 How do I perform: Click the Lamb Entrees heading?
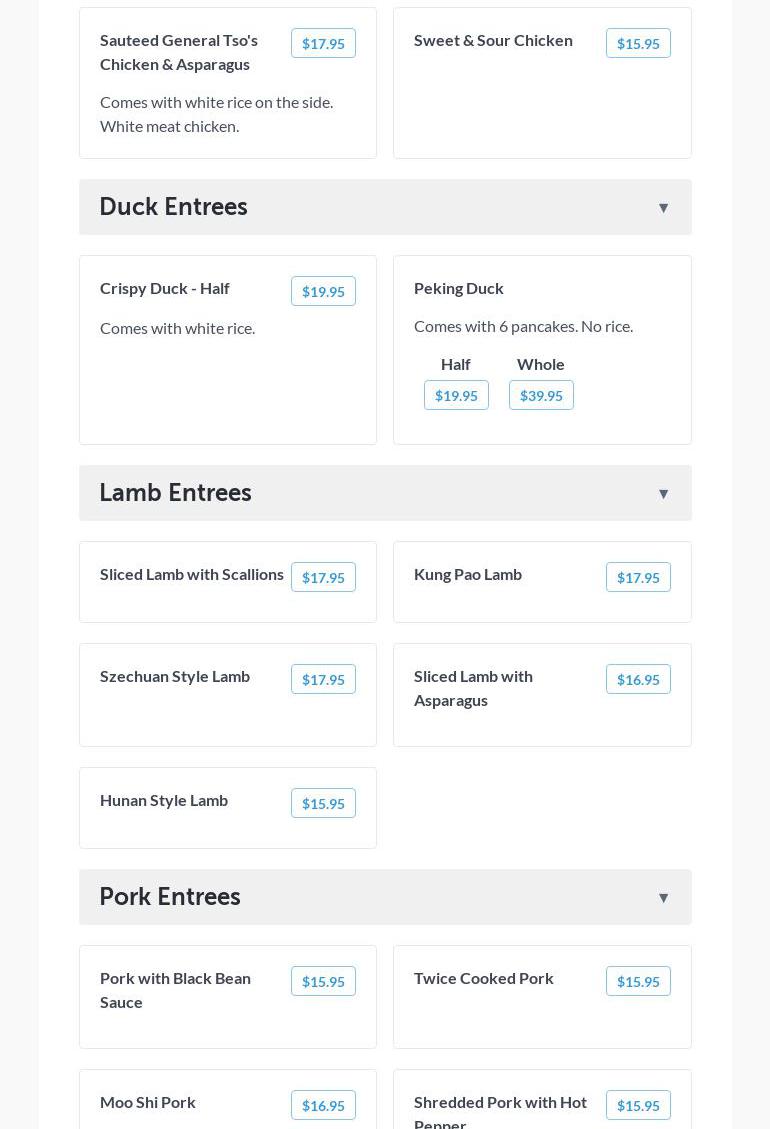[175, 493]
